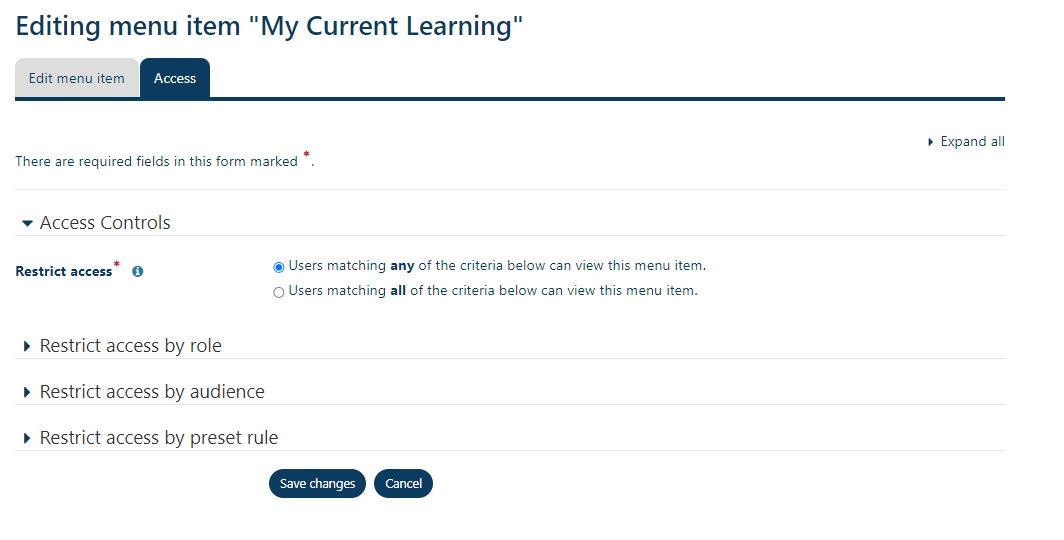The width and height of the screenshot is (1064, 540).
Task: Click the triangle icon for Restrict access by audience
Action: [x=27, y=392]
